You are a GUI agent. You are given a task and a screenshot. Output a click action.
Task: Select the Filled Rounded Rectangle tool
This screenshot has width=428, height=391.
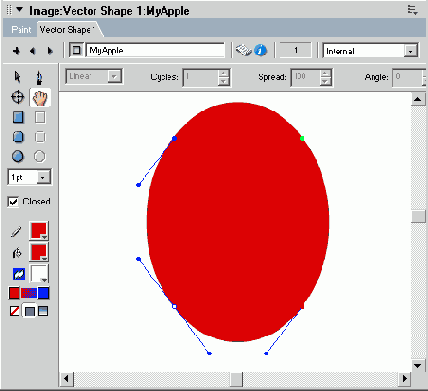(18, 137)
